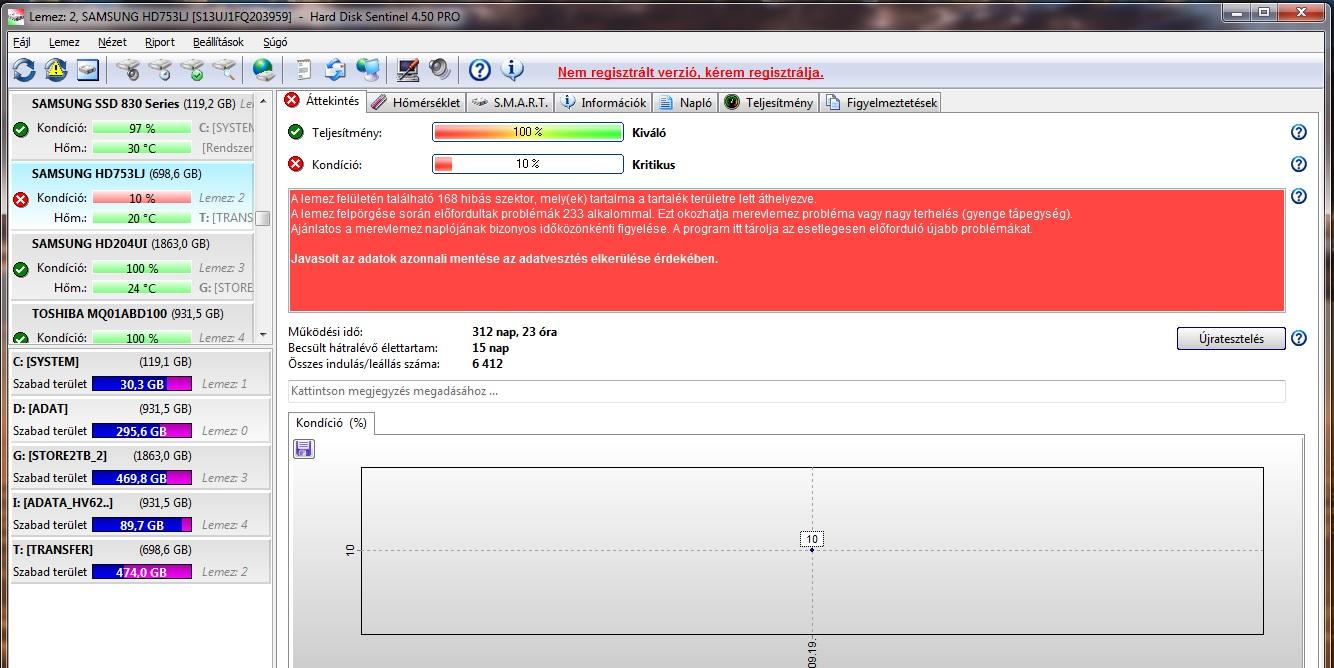
Task: Click the network monitors toolbar icon
Action: 368,70
